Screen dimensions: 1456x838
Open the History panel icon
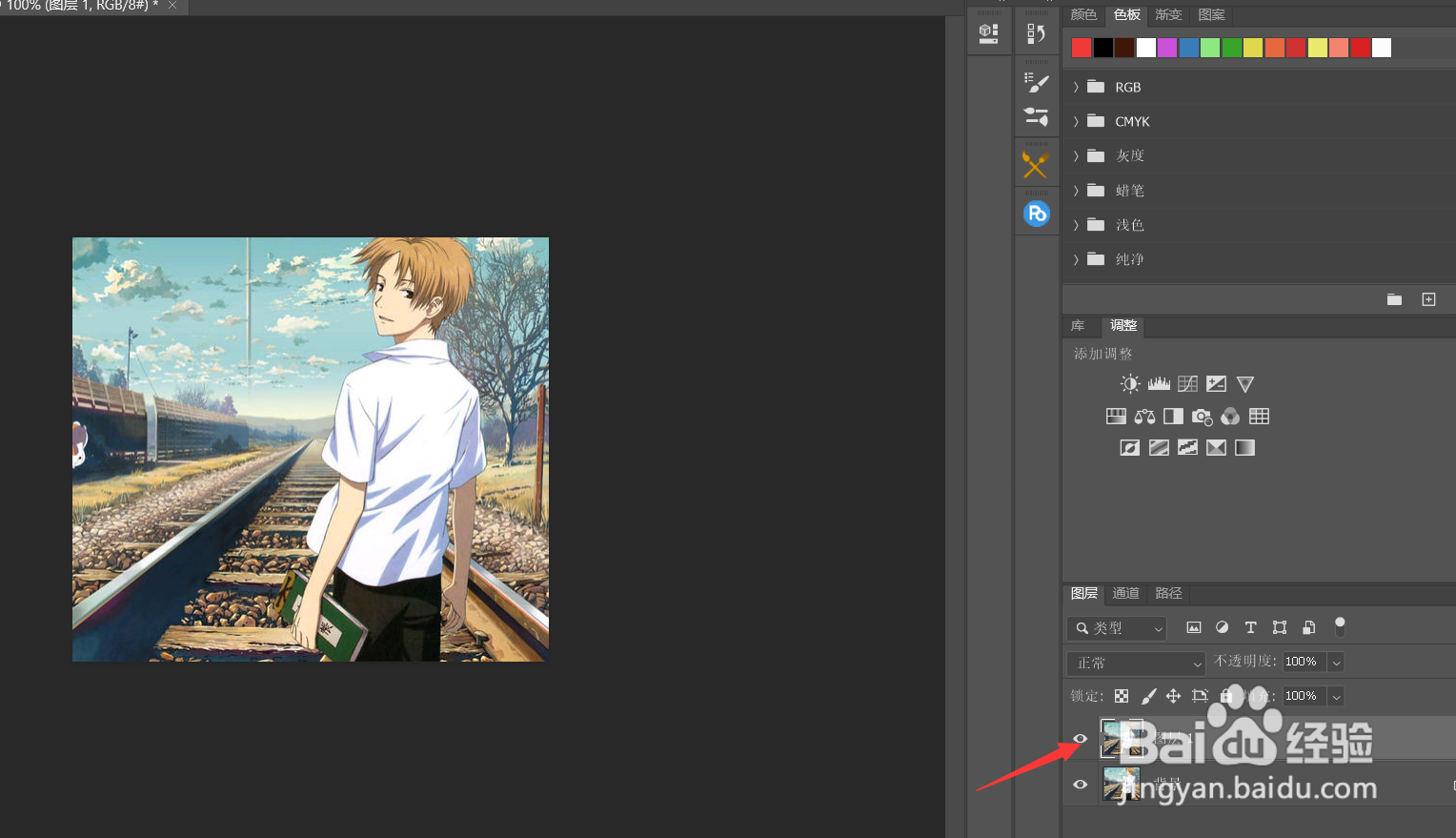tap(1036, 33)
